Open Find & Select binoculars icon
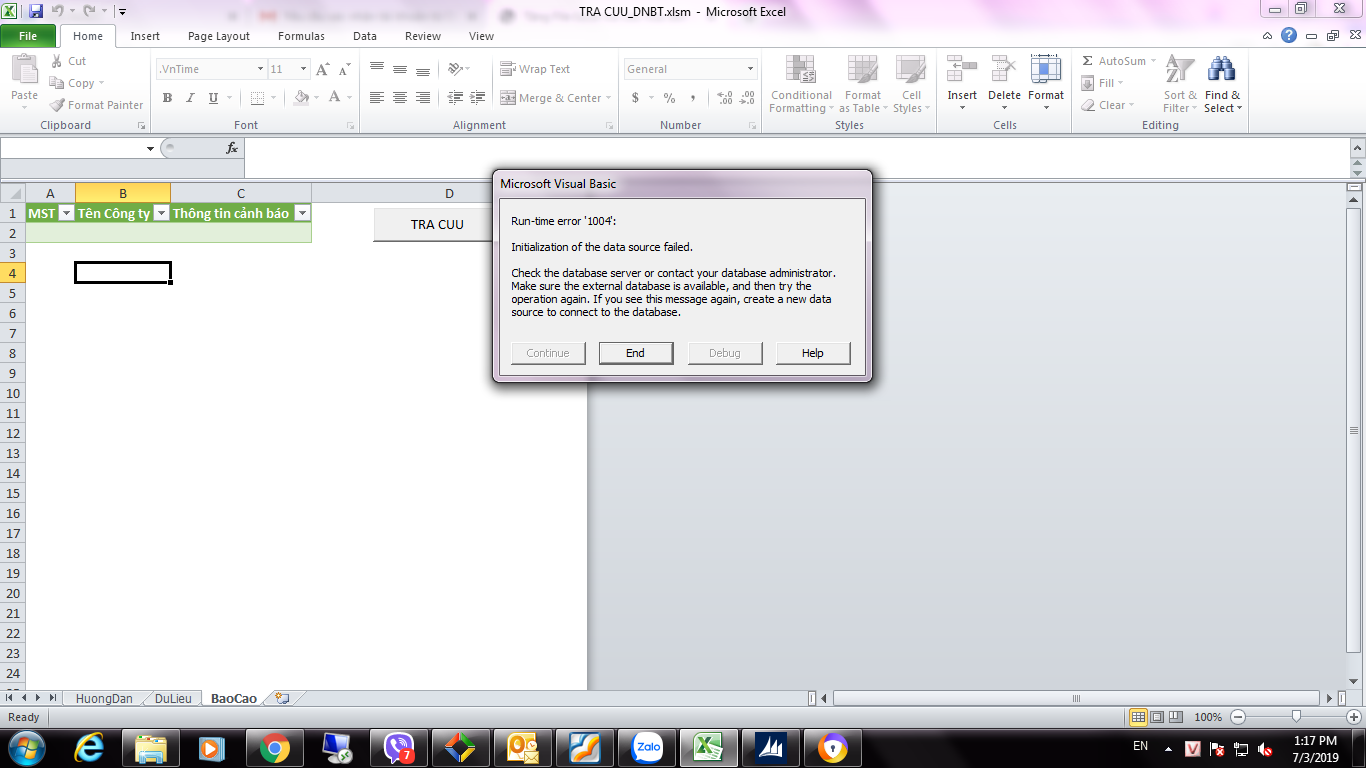 pyautogui.click(x=1221, y=70)
